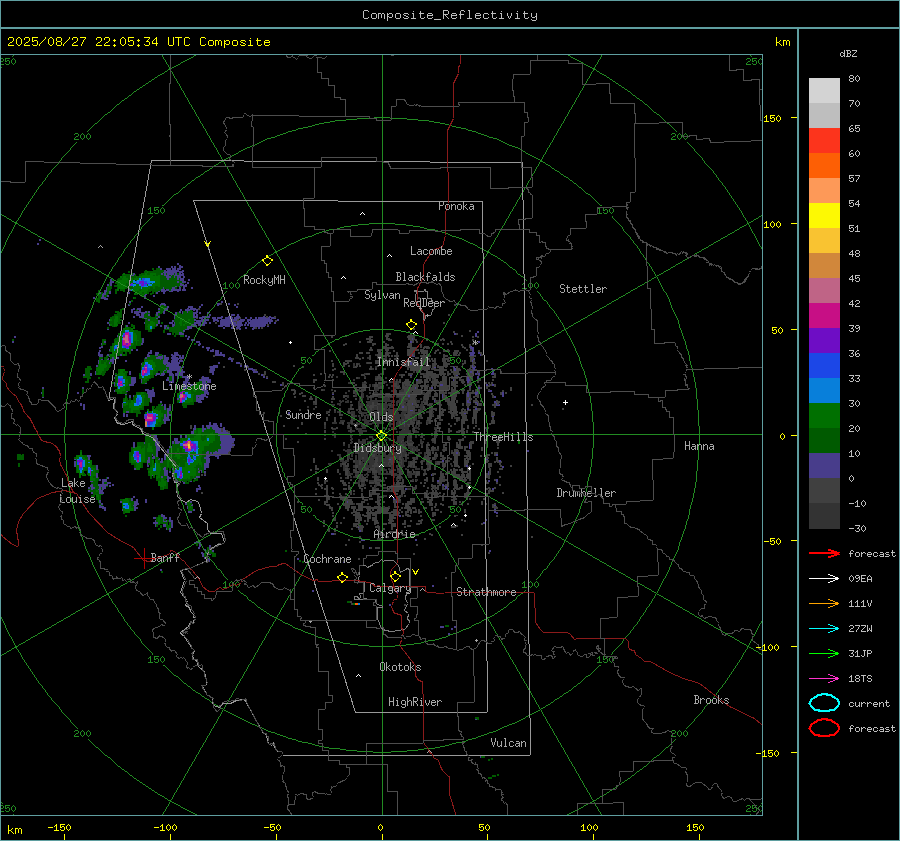Click the yellow diamond marker below RedDeer
Viewport: 900px width, 841px height.
click(411, 325)
